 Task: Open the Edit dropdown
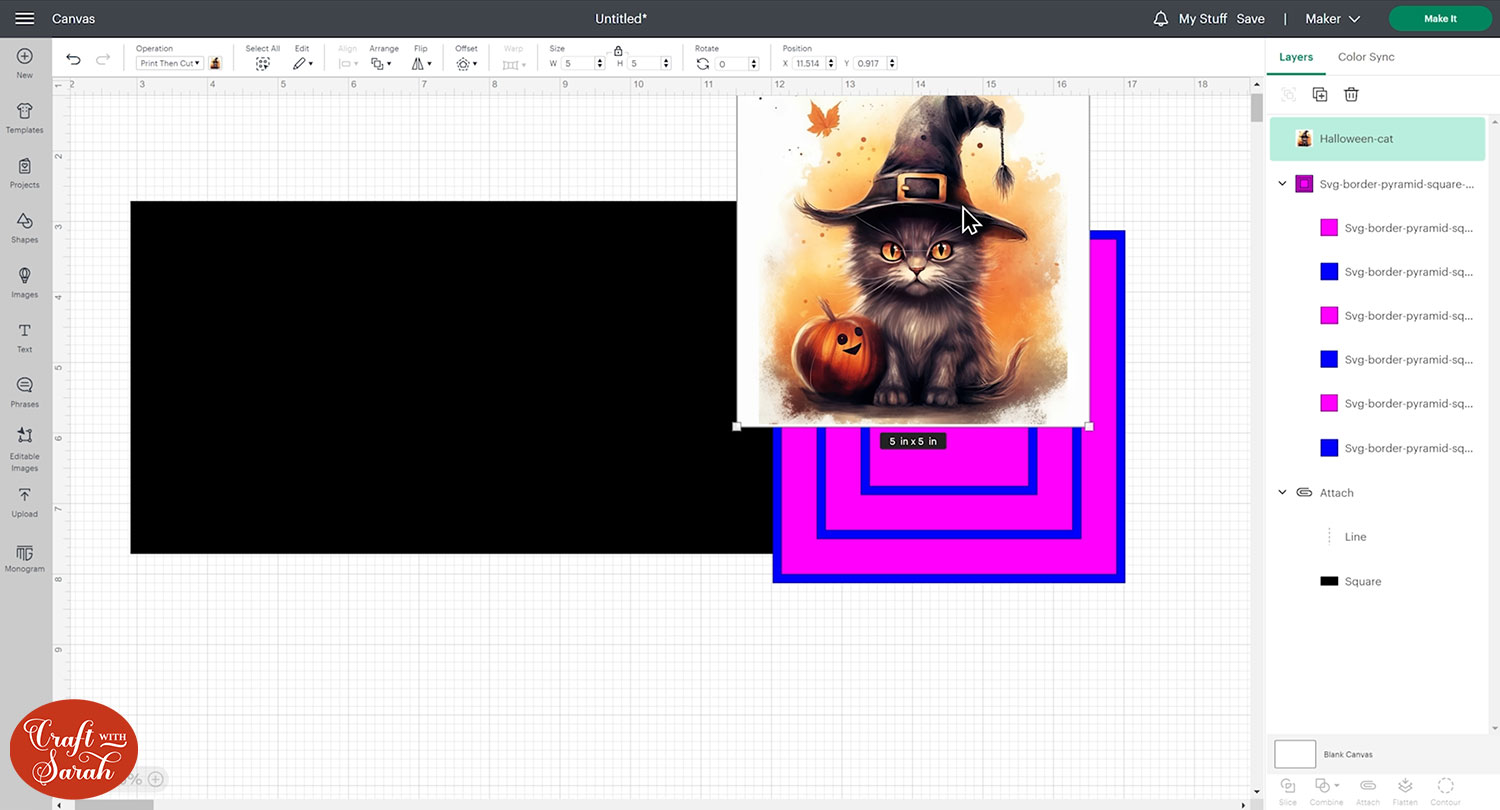[x=302, y=63]
